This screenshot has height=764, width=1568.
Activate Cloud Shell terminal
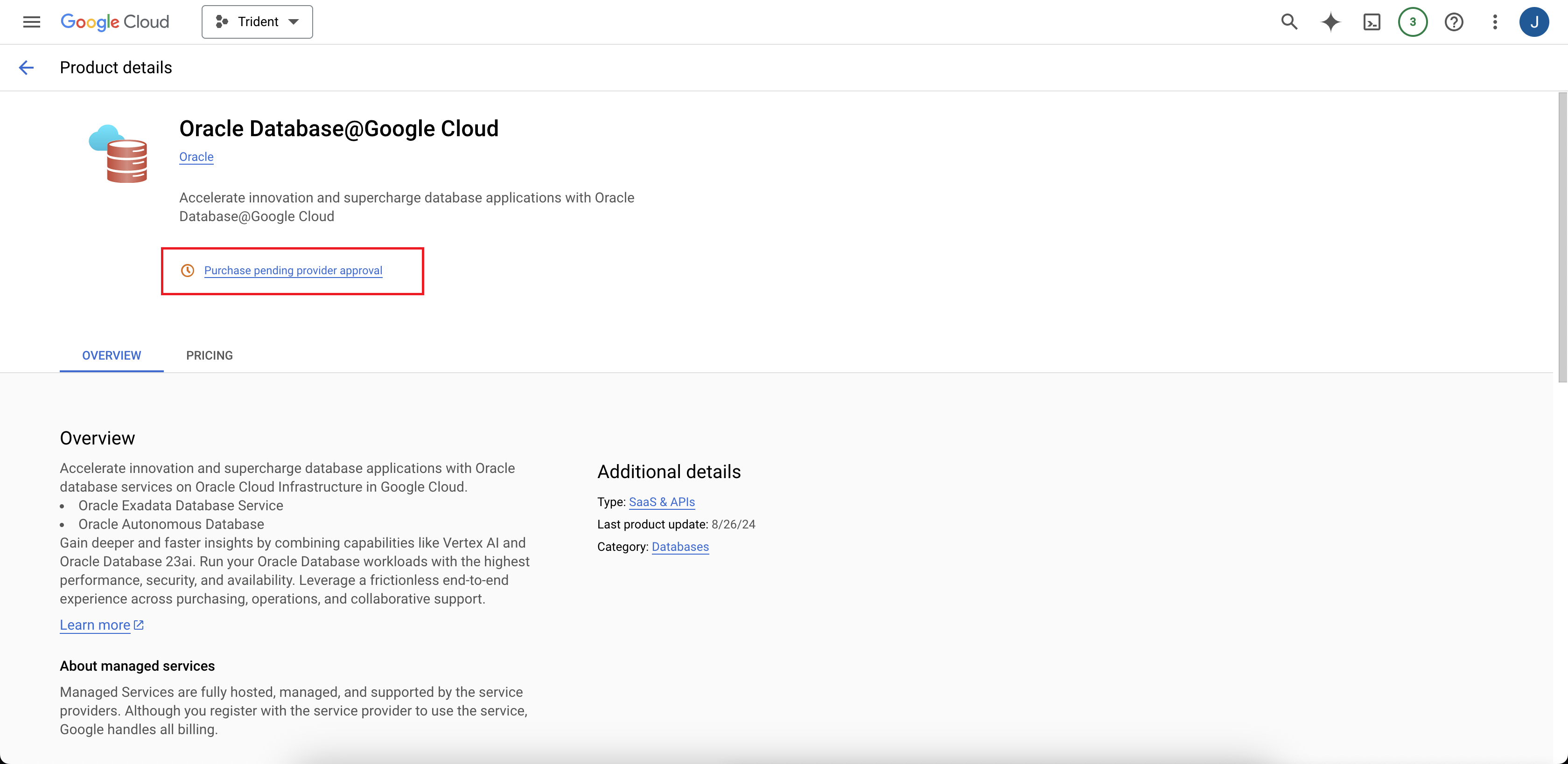pyautogui.click(x=1372, y=22)
